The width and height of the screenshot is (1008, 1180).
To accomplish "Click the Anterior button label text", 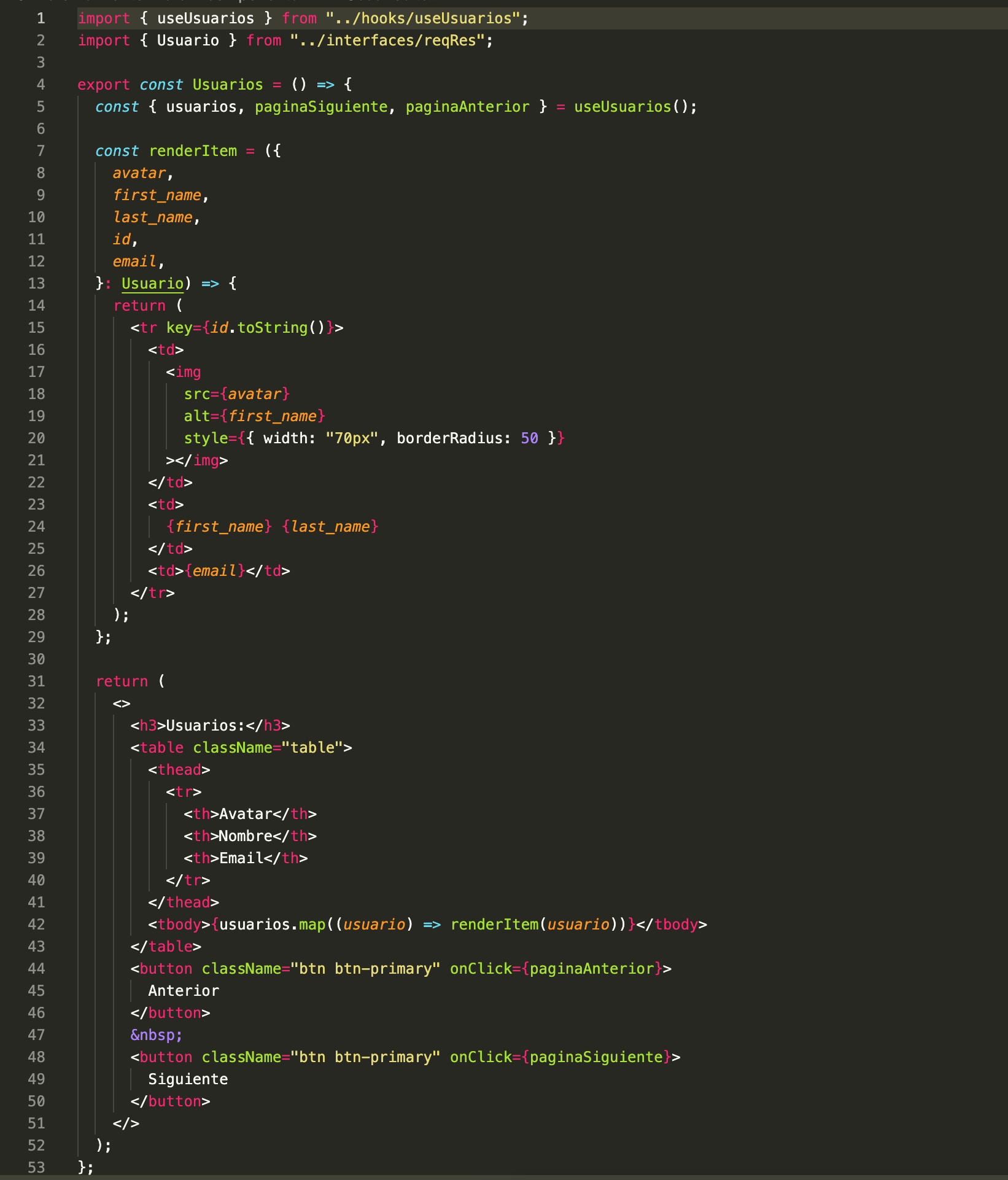I will click(x=184, y=991).
